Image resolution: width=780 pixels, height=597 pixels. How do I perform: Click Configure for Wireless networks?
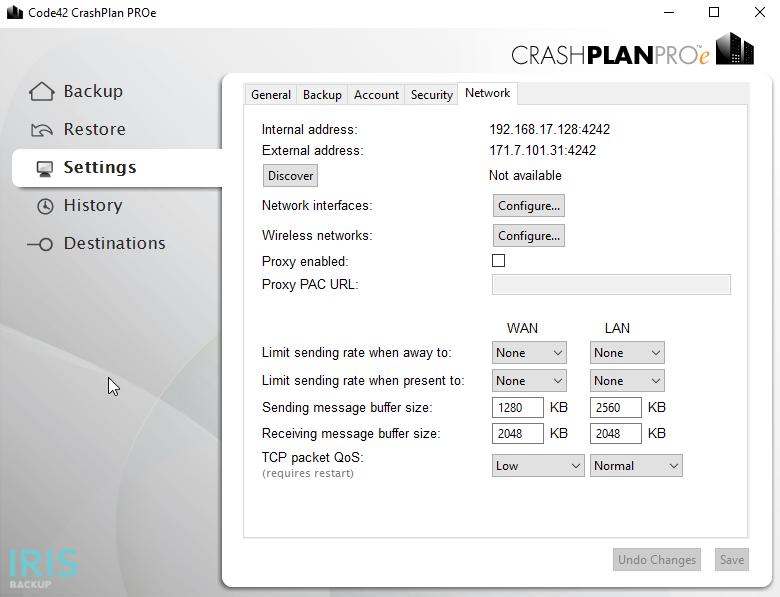529,235
